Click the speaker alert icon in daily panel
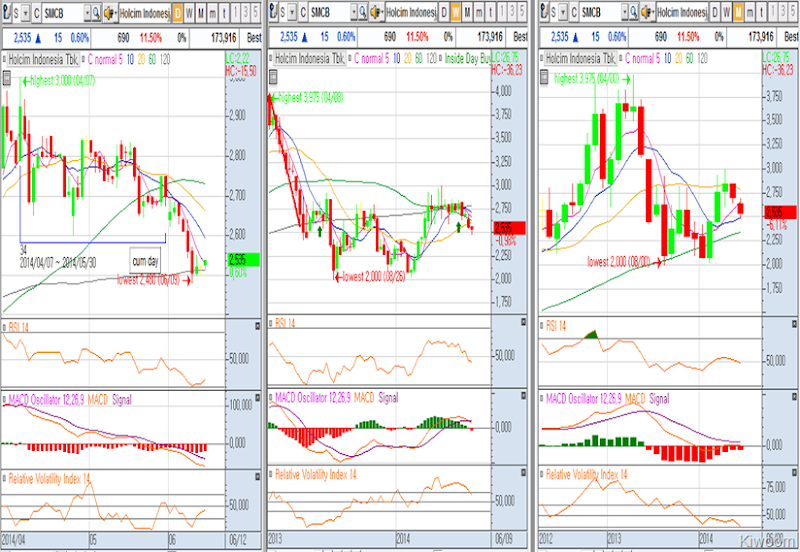Viewport: 800px width, 552px height. pyautogui.click(x=110, y=13)
